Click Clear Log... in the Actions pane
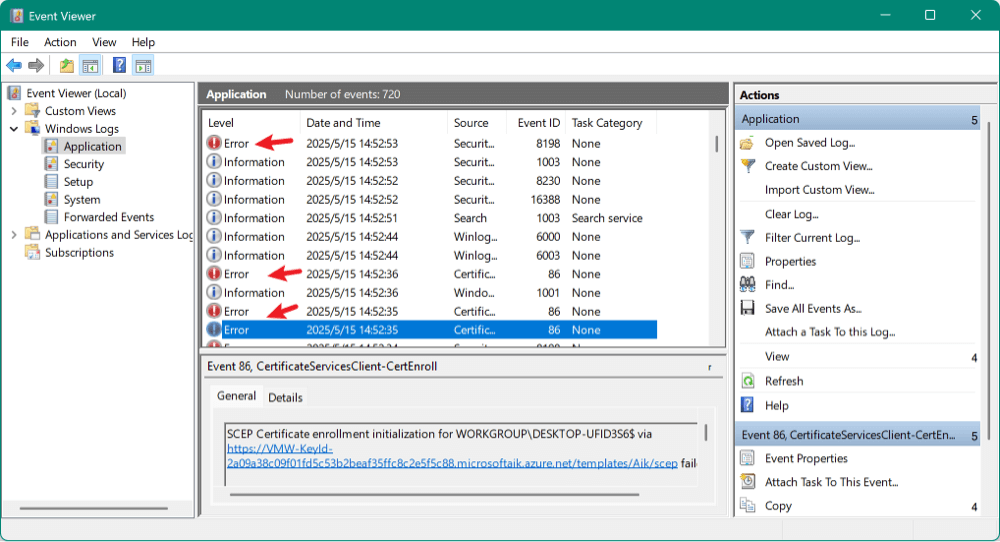 tap(791, 214)
